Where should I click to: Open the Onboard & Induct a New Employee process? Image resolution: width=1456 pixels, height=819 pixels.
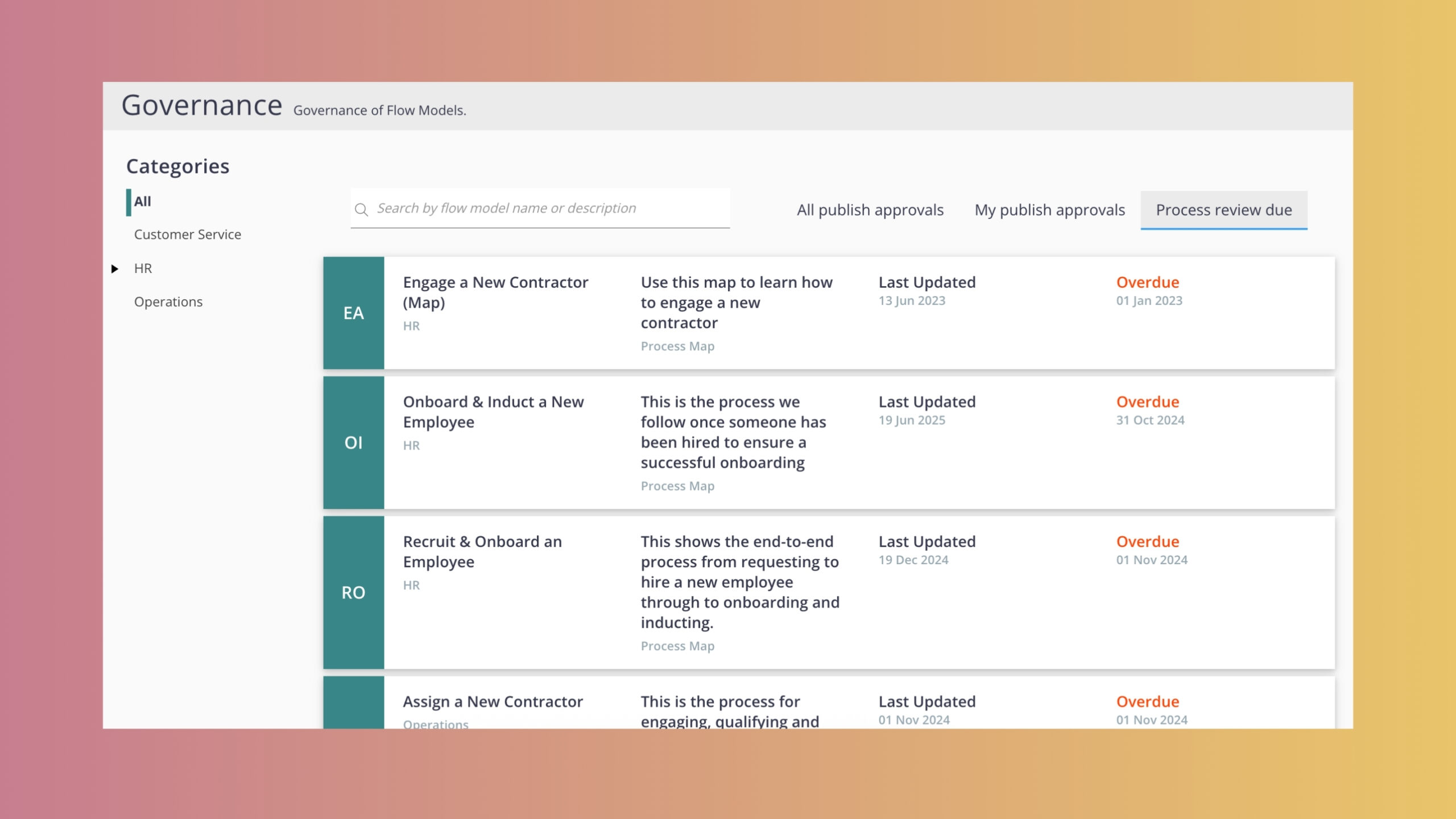coord(493,412)
